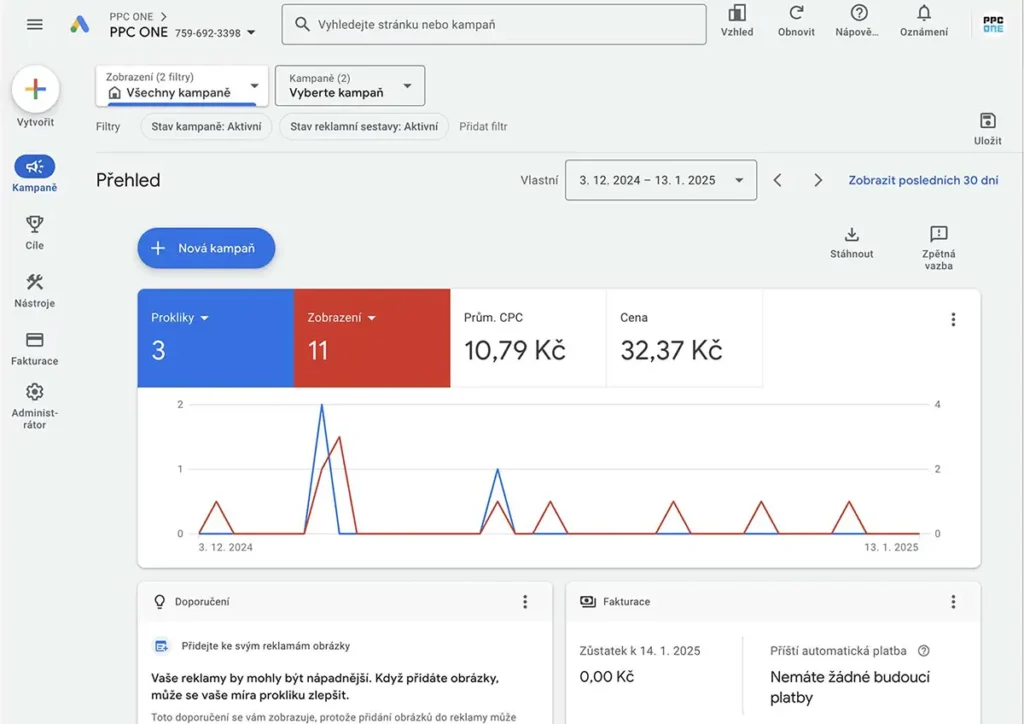
Task: Click the campaign search field
Action: pos(494,24)
